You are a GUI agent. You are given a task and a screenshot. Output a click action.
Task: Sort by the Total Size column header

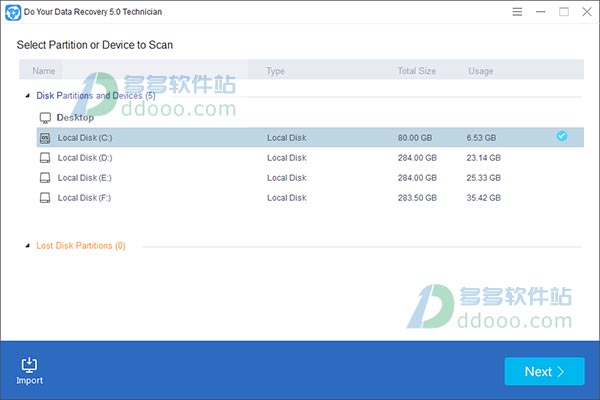tap(417, 71)
